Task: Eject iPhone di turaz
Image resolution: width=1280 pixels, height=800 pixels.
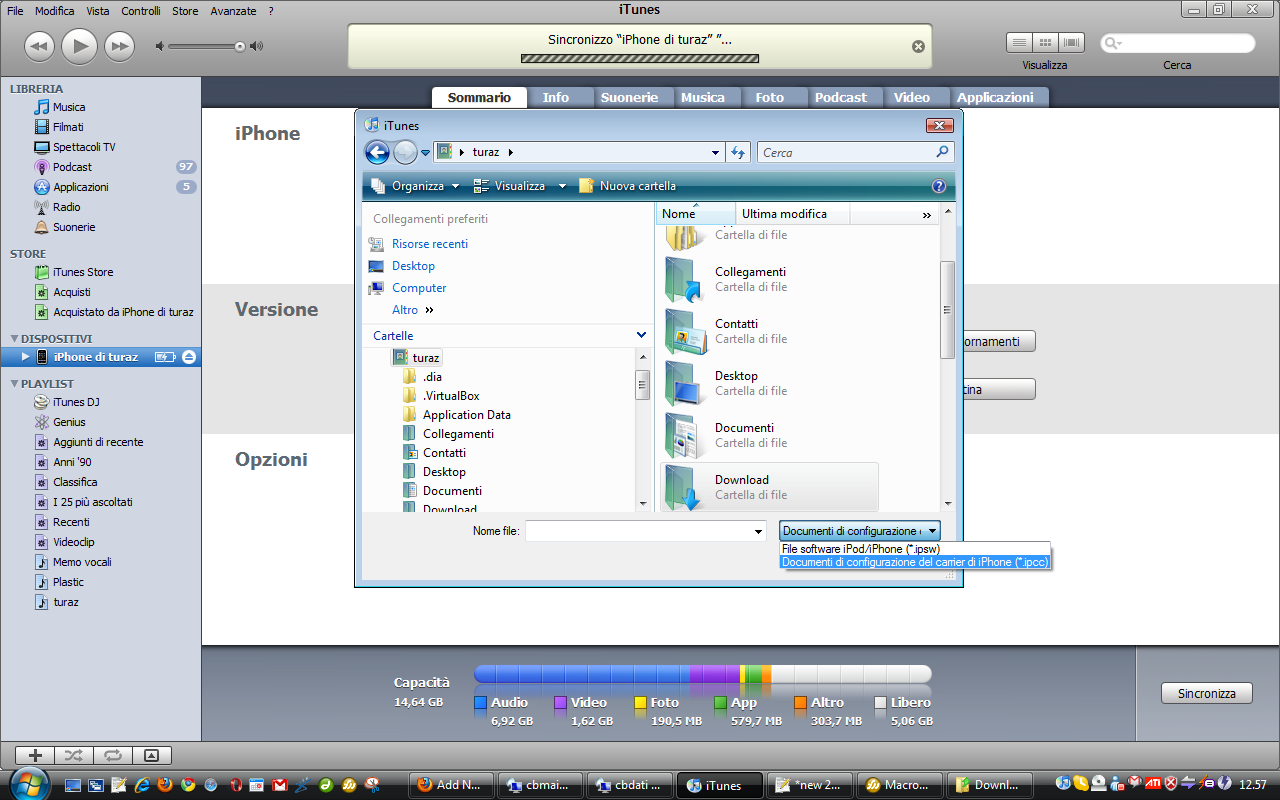Action: click(190, 357)
